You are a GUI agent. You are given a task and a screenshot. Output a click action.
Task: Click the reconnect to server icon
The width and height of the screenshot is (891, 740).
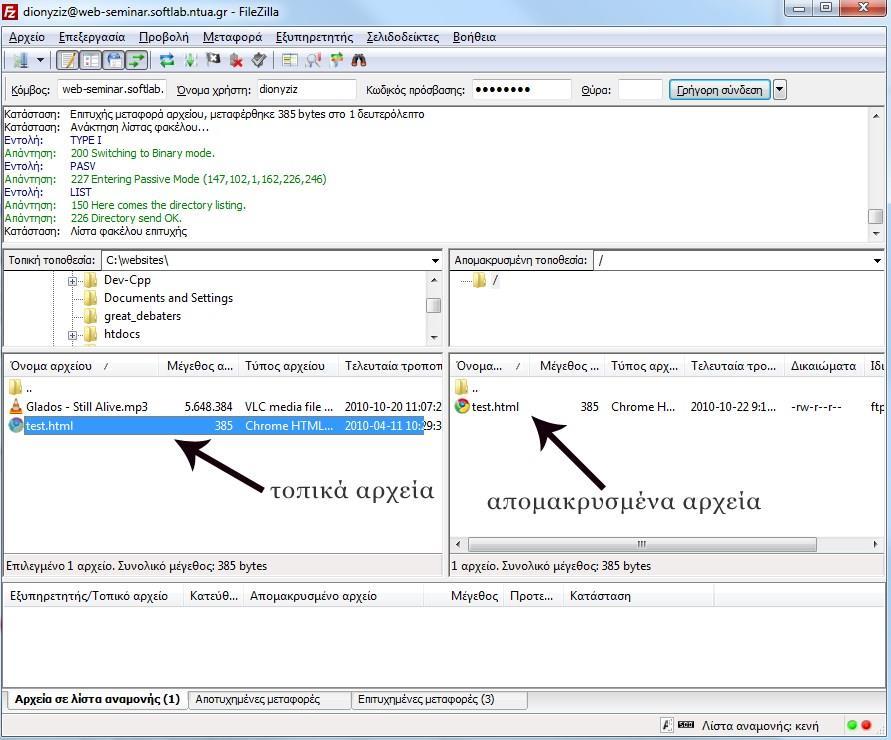pyautogui.click(x=259, y=60)
